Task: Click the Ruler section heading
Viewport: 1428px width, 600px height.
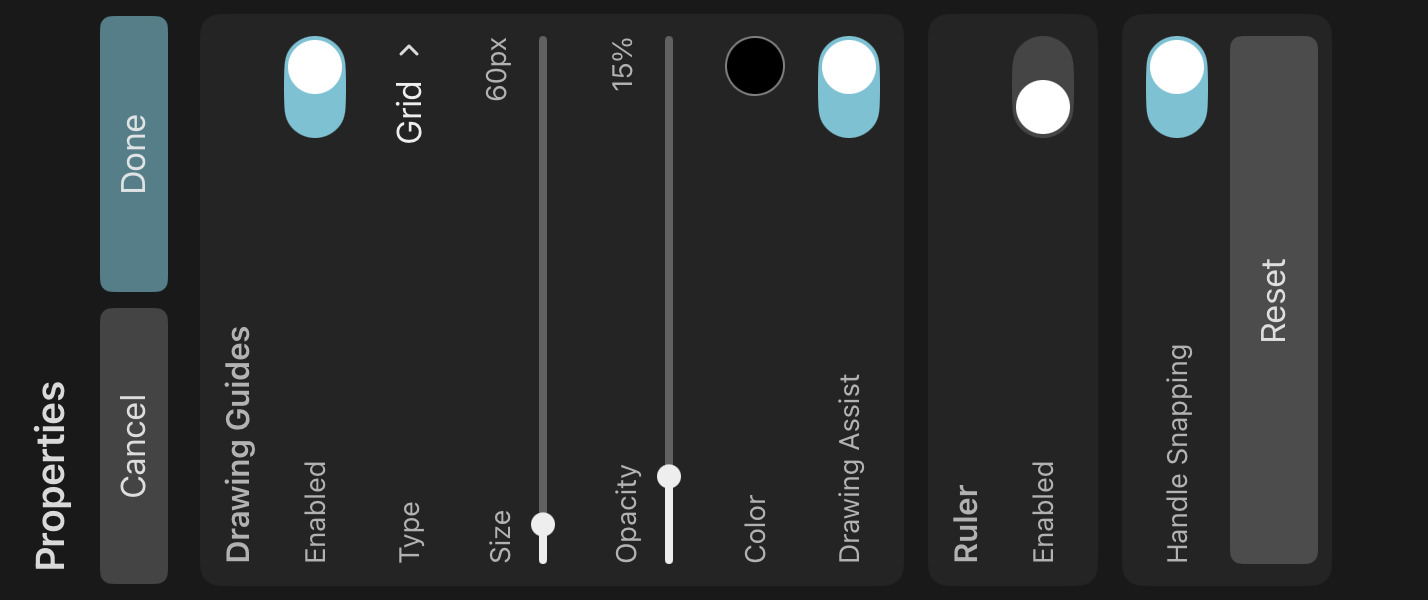Action: tap(966, 523)
